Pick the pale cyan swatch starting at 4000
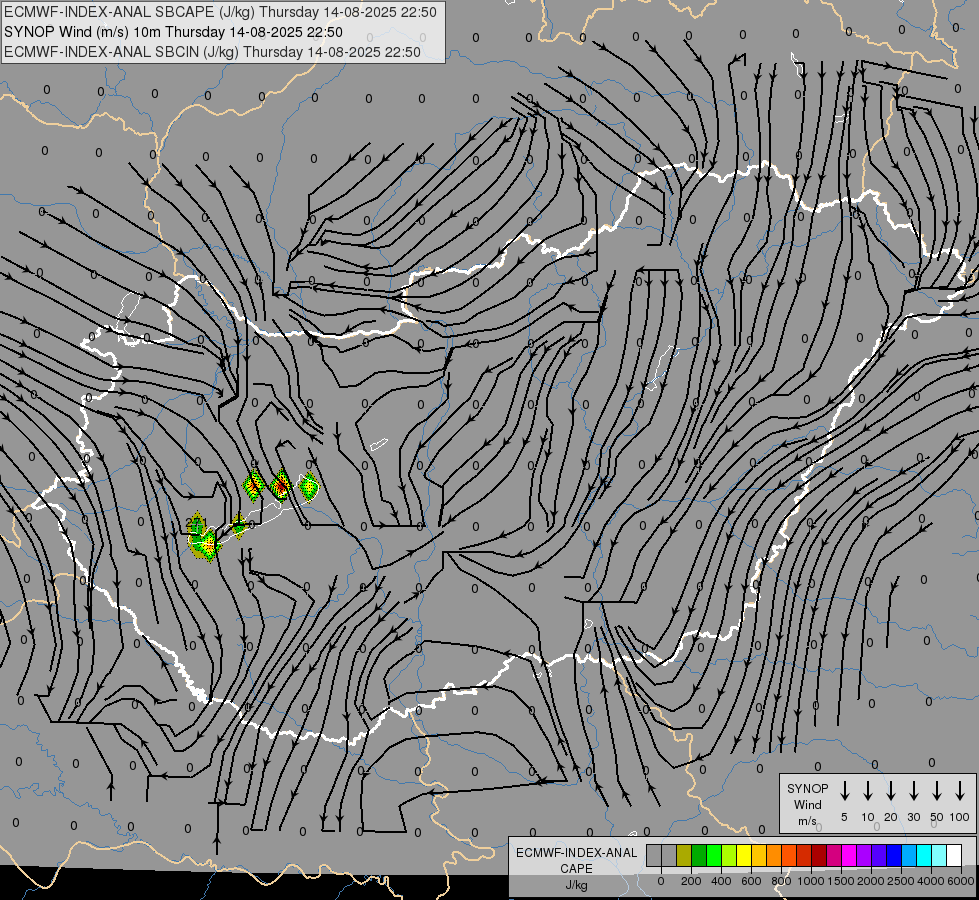This screenshot has height=900, width=979. point(938,856)
